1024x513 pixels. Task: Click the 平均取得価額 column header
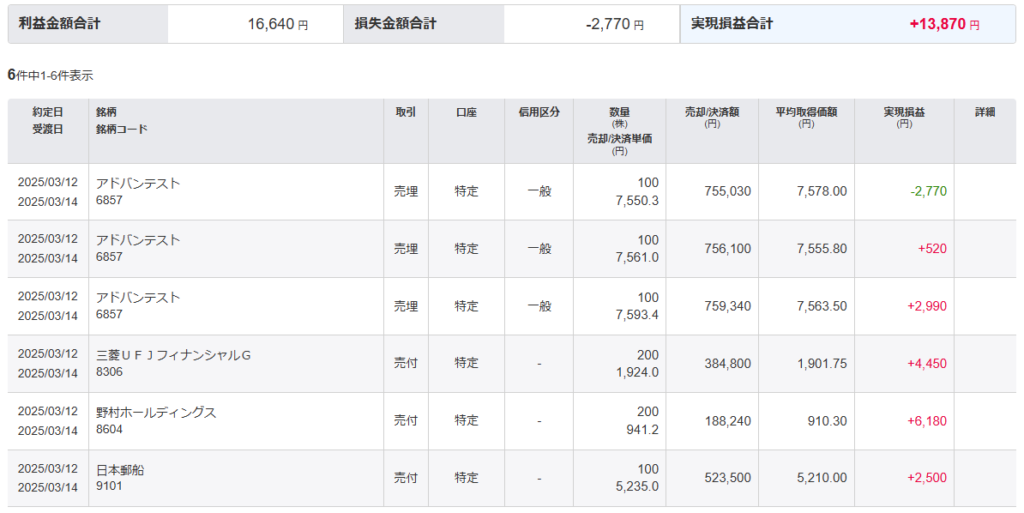tap(806, 117)
